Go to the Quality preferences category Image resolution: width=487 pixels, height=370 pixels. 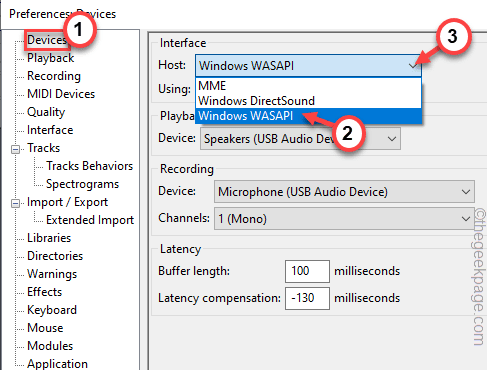(x=46, y=112)
